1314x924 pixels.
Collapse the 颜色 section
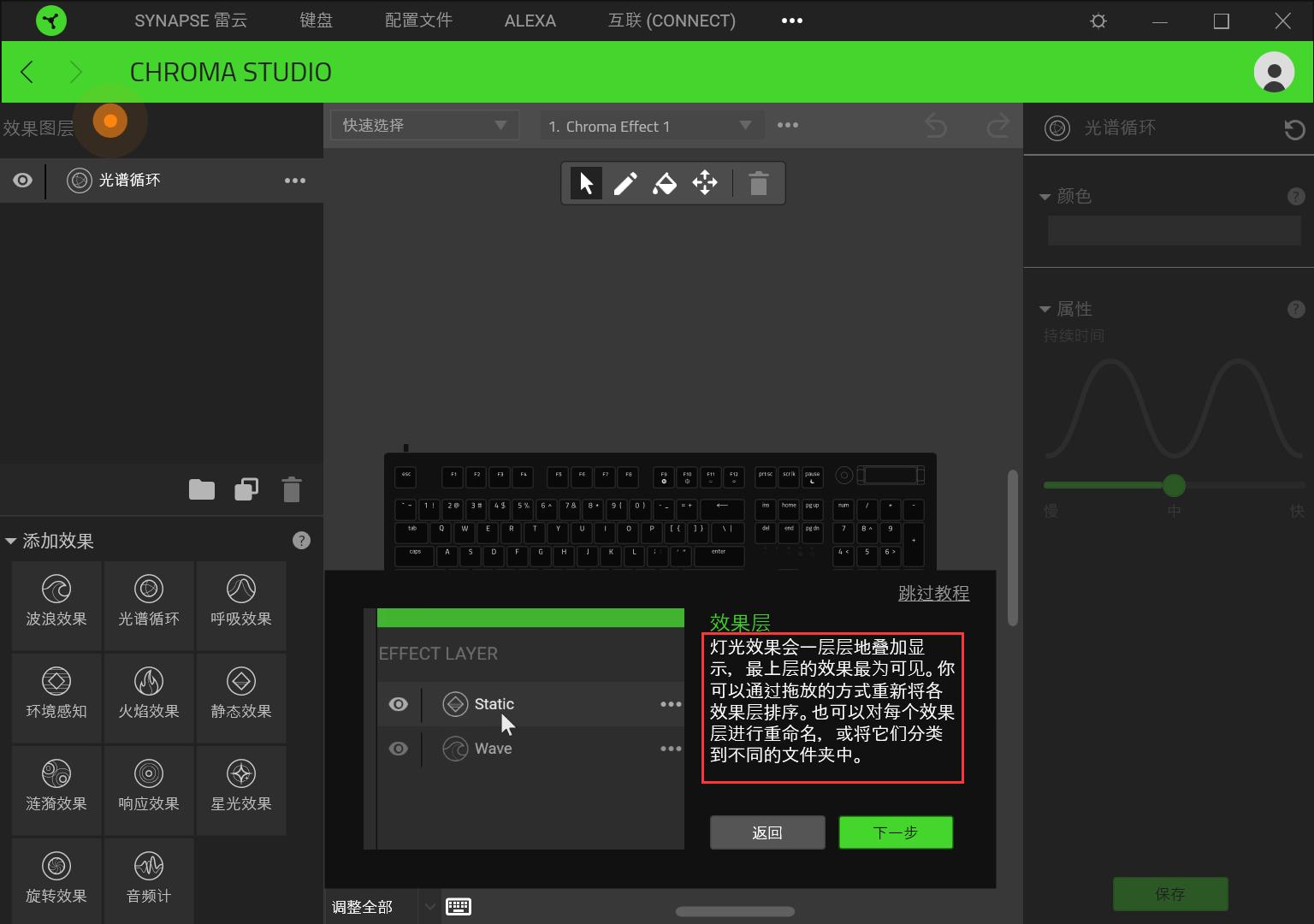(x=1045, y=197)
